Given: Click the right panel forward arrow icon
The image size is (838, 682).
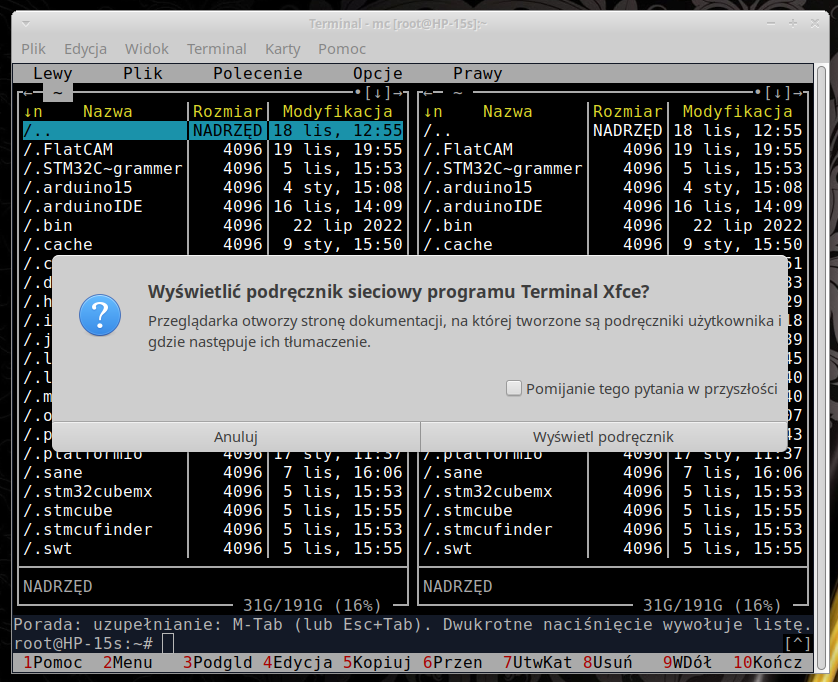Looking at the screenshot, I should tap(798, 93).
